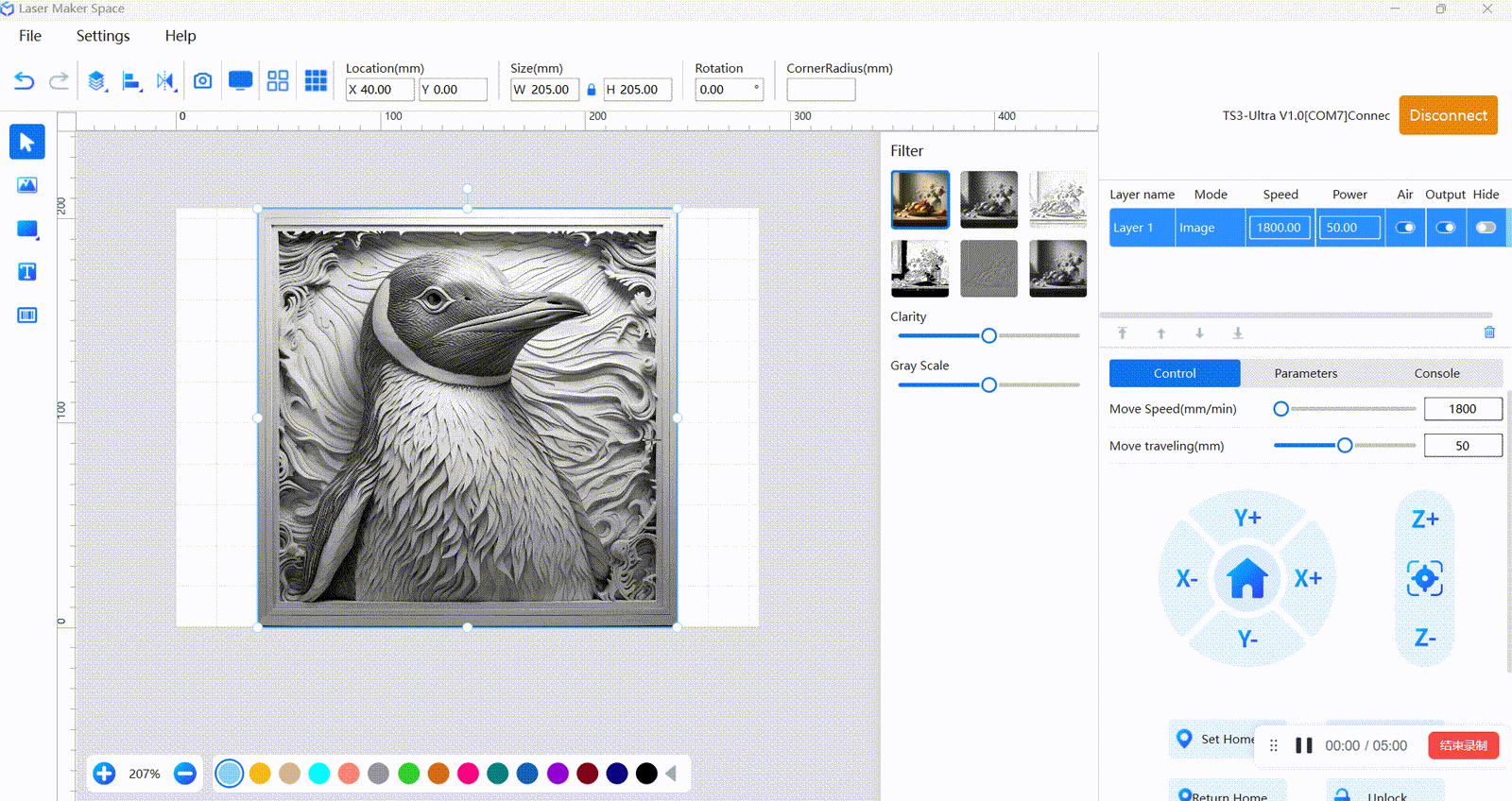Expand the color palette arrow
Image resolution: width=1512 pixels, height=801 pixels.
671,774
